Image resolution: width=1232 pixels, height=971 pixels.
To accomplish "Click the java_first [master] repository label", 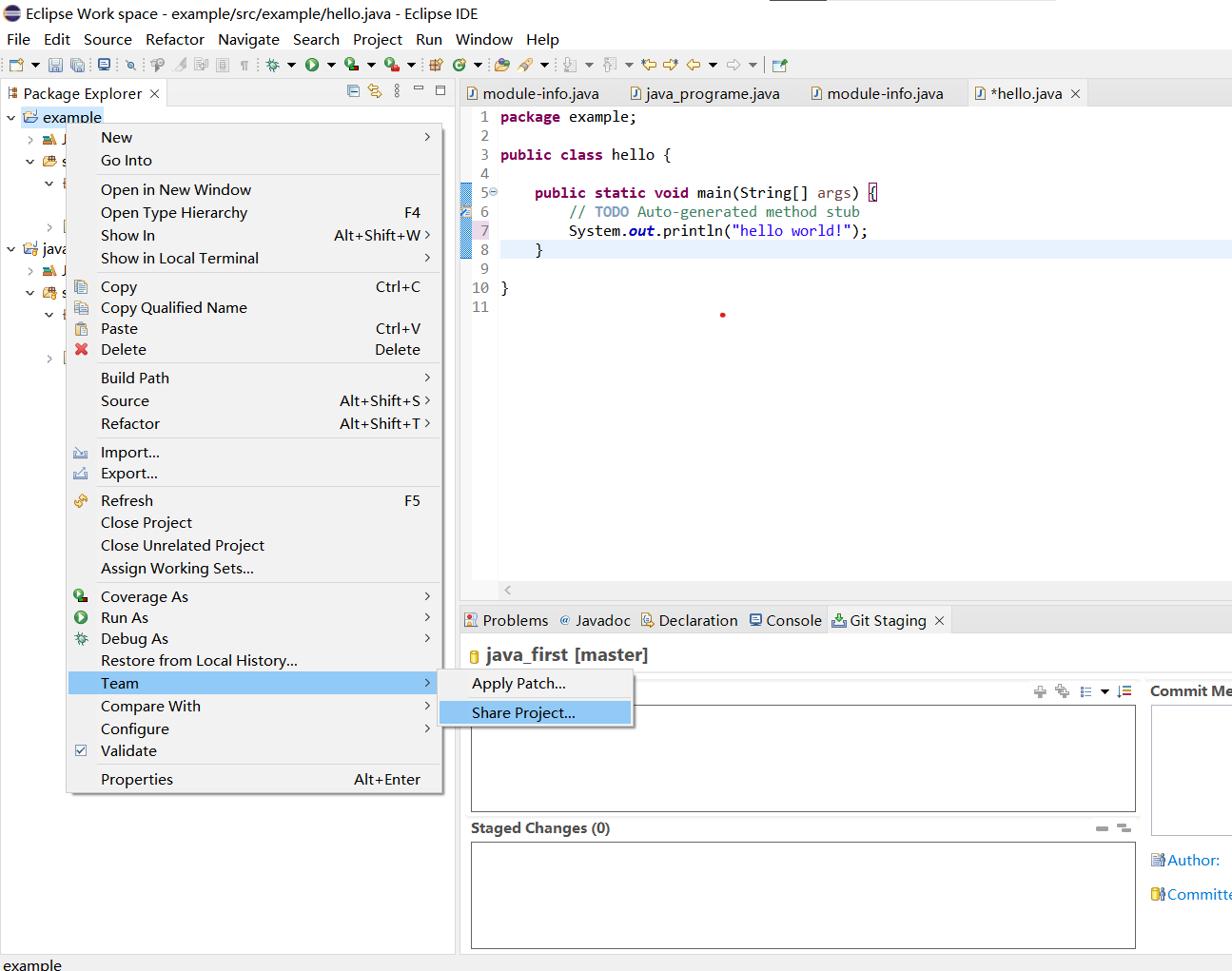I will [x=566, y=654].
